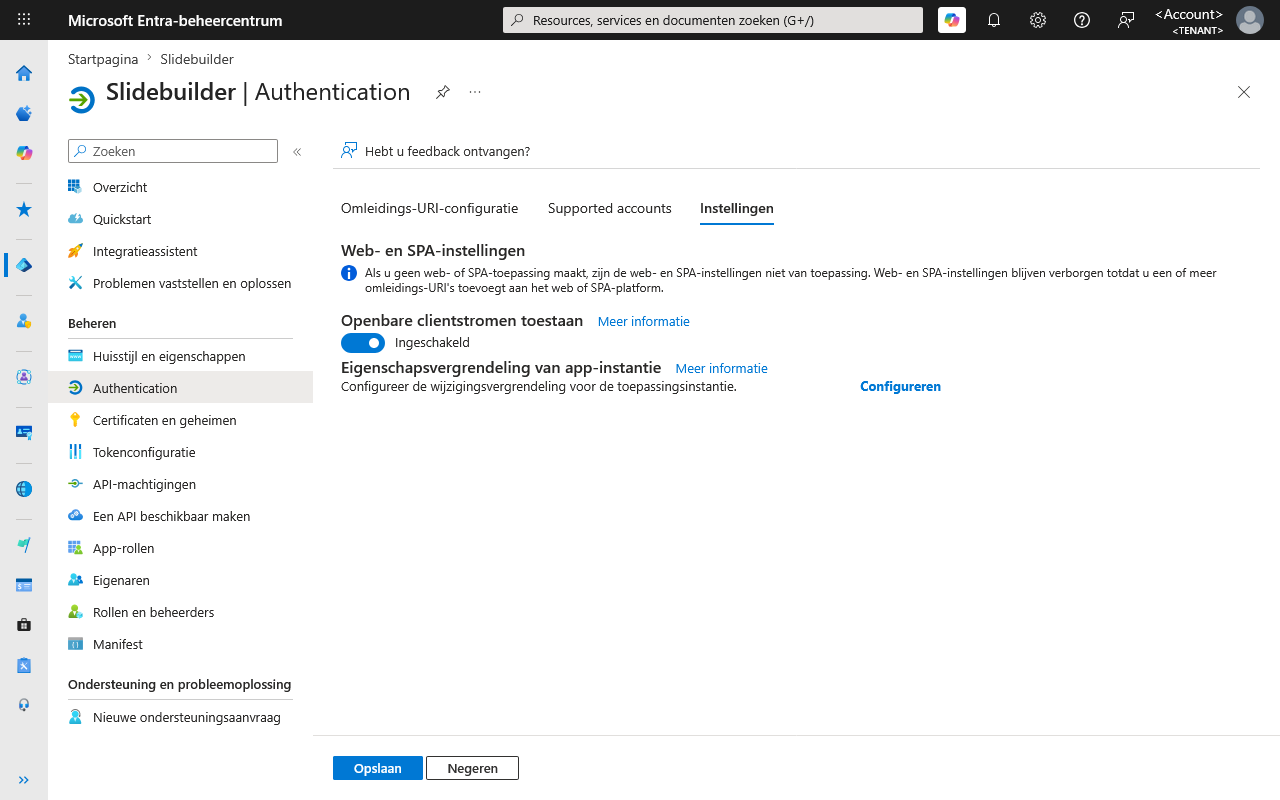Viewport: 1280px width, 800px height.
Task: Open the account avatar menu
Action: point(1250,20)
